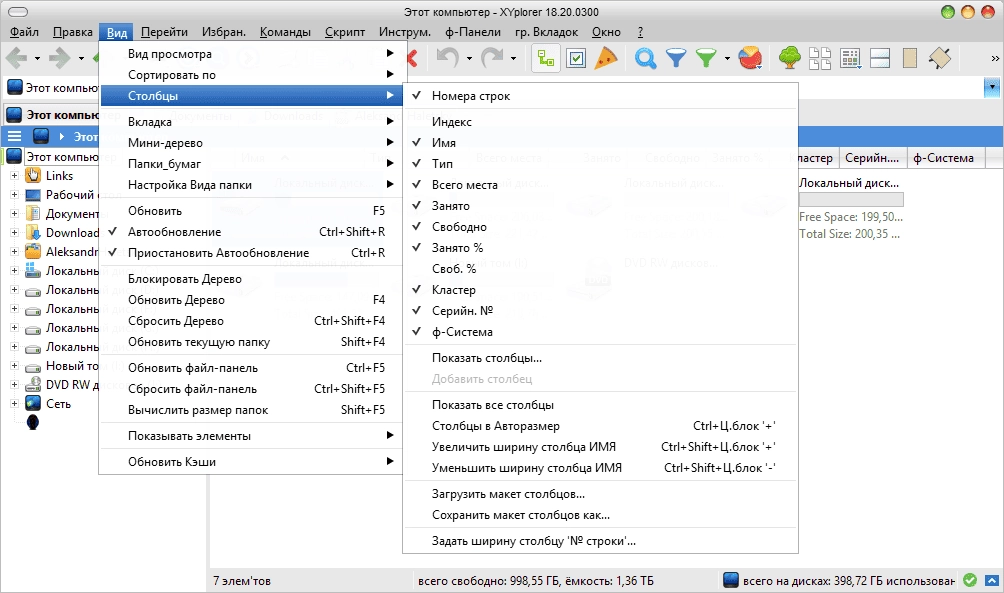1004x593 pixels.
Task: Toggle the dual pane icon
Action: [x=880, y=58]
